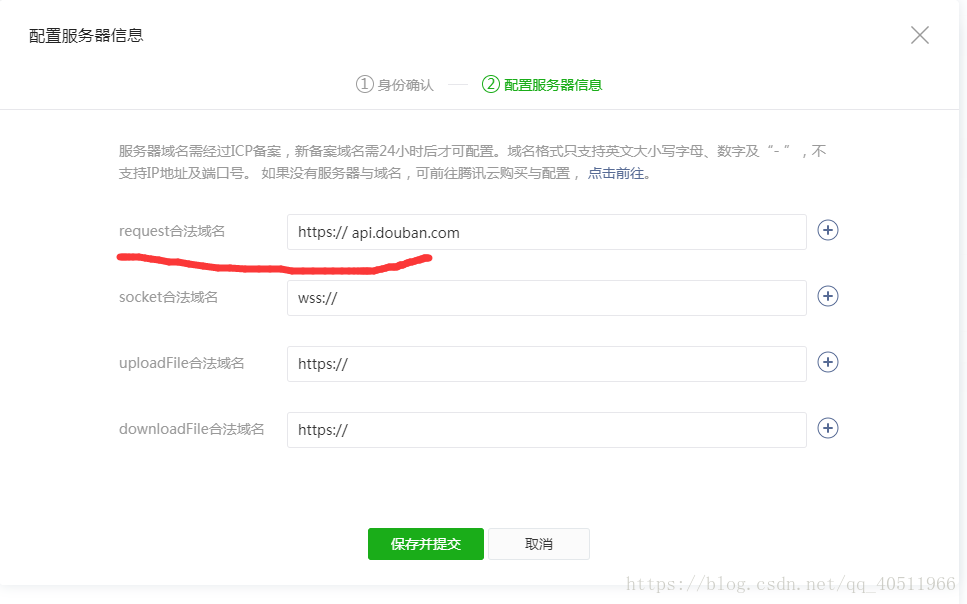Click the 配置服务器信息 dialog title
The image size is (967, 604).
(x=86, y=36)
